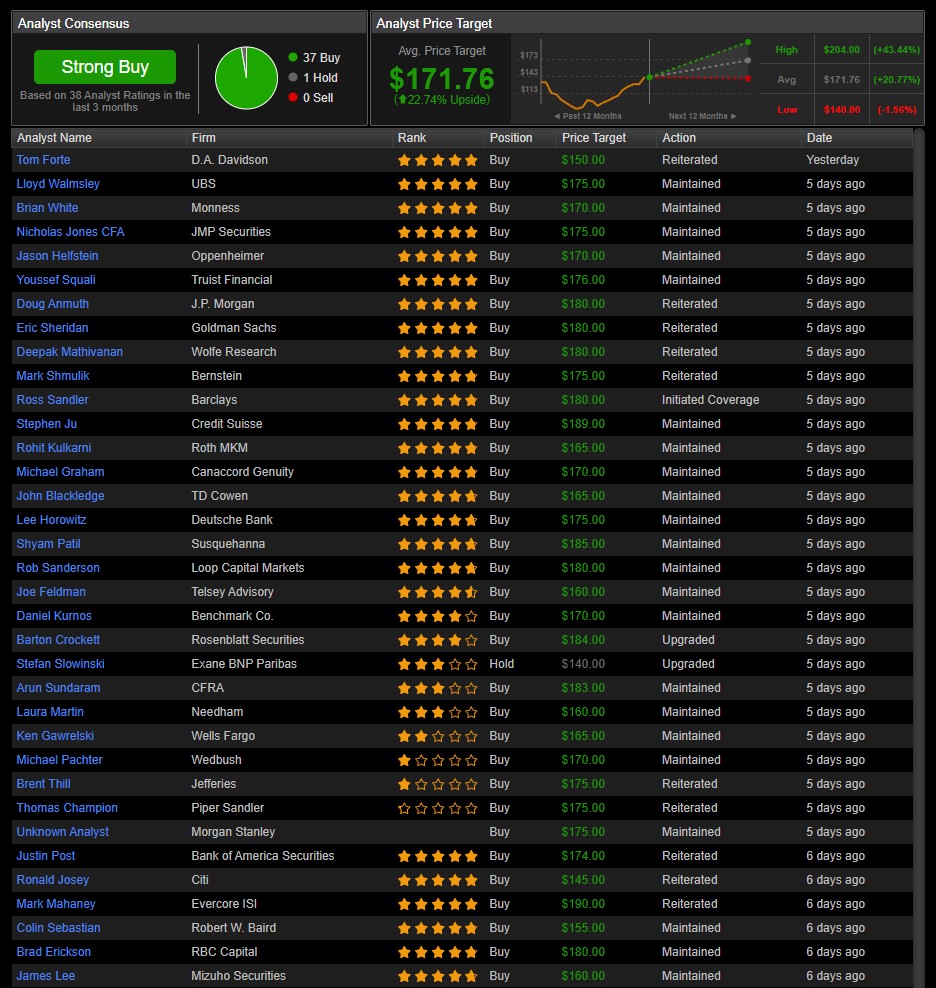Viewport: 936px width, 988px height.
Task: Open Ross Sandler analyst link
Action: click(52, 399)
